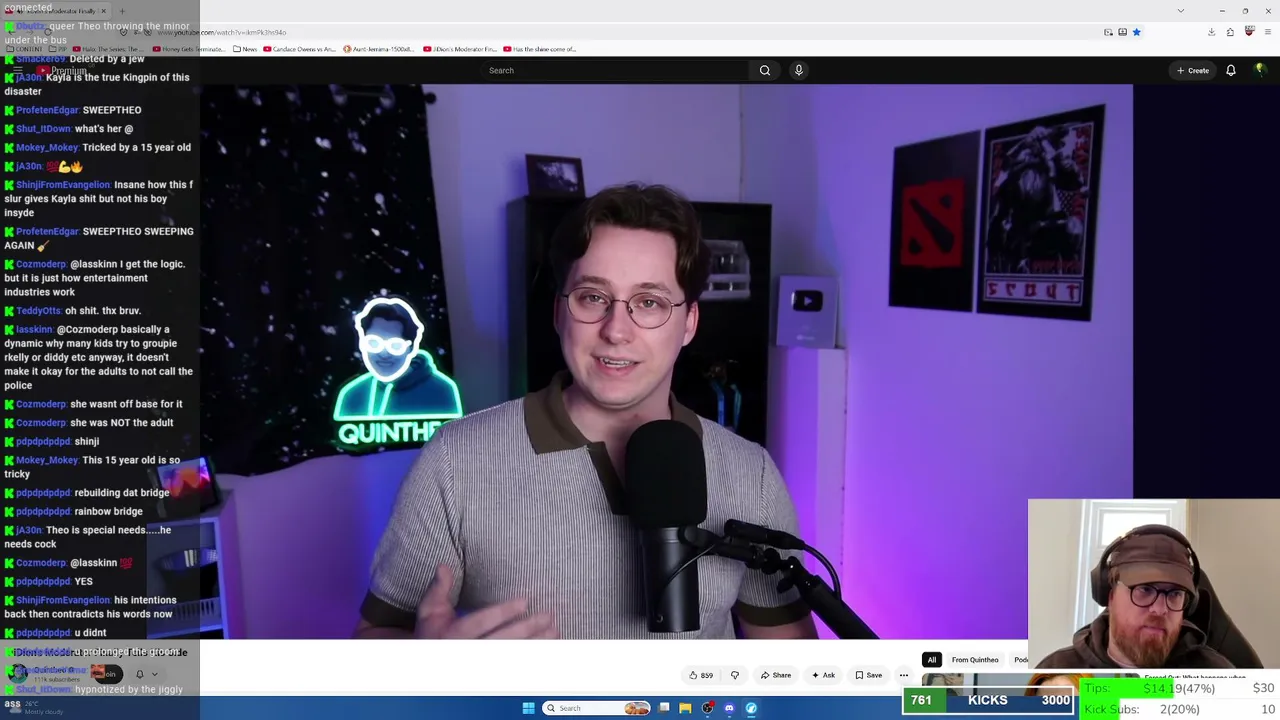Save the video to a playlist

point(868,675)
